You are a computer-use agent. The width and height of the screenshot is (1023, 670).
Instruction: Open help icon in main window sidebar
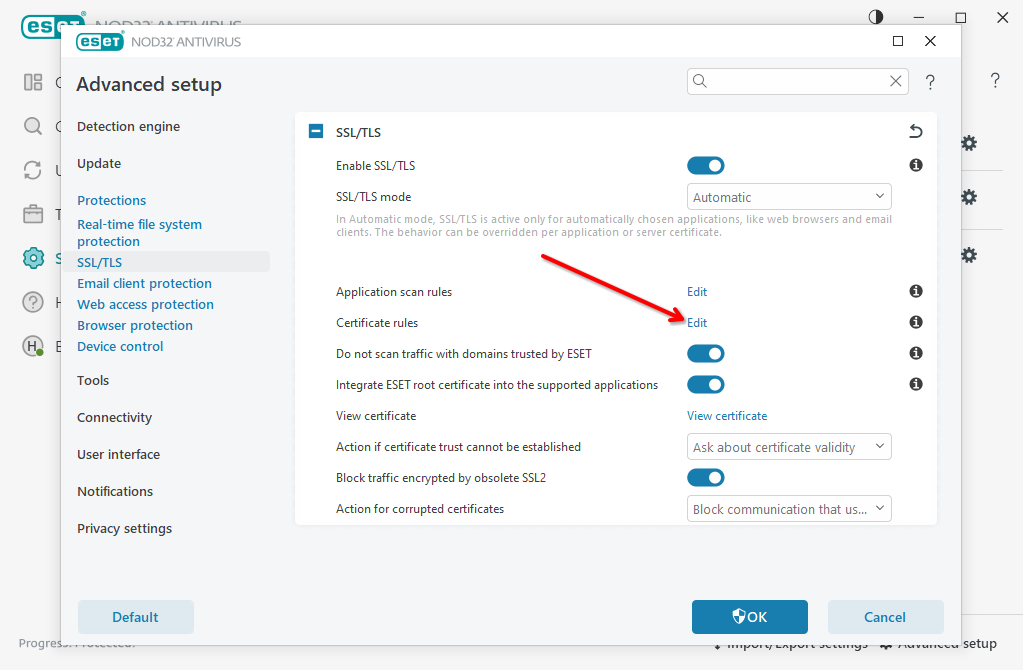click(x=33, y=302)
